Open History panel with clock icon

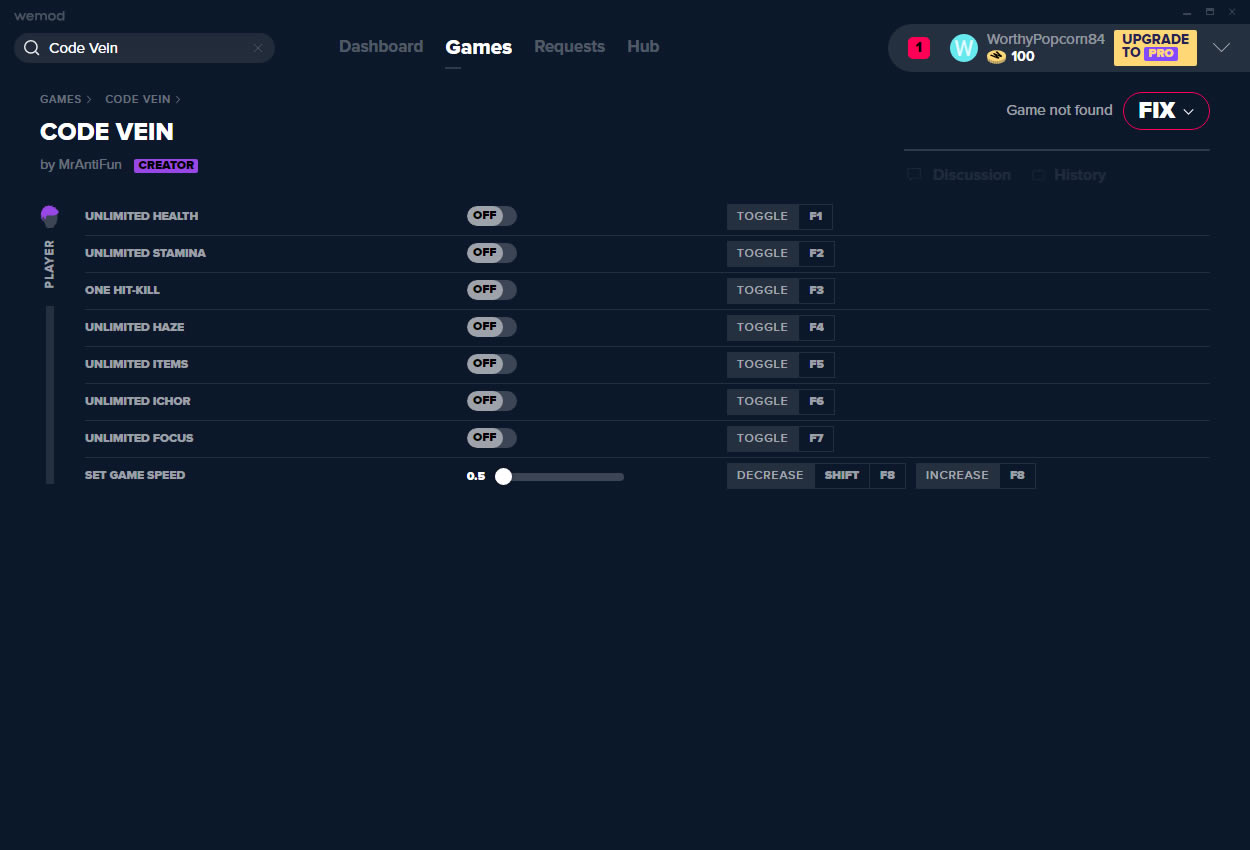coord(1038,175)
